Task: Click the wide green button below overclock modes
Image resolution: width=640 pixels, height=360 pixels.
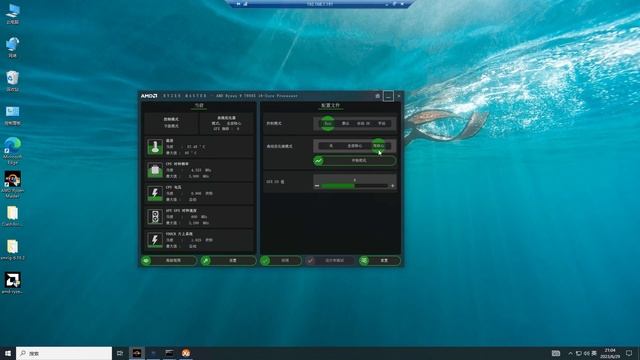Action: pyautogui.click(x=354, y=161)
